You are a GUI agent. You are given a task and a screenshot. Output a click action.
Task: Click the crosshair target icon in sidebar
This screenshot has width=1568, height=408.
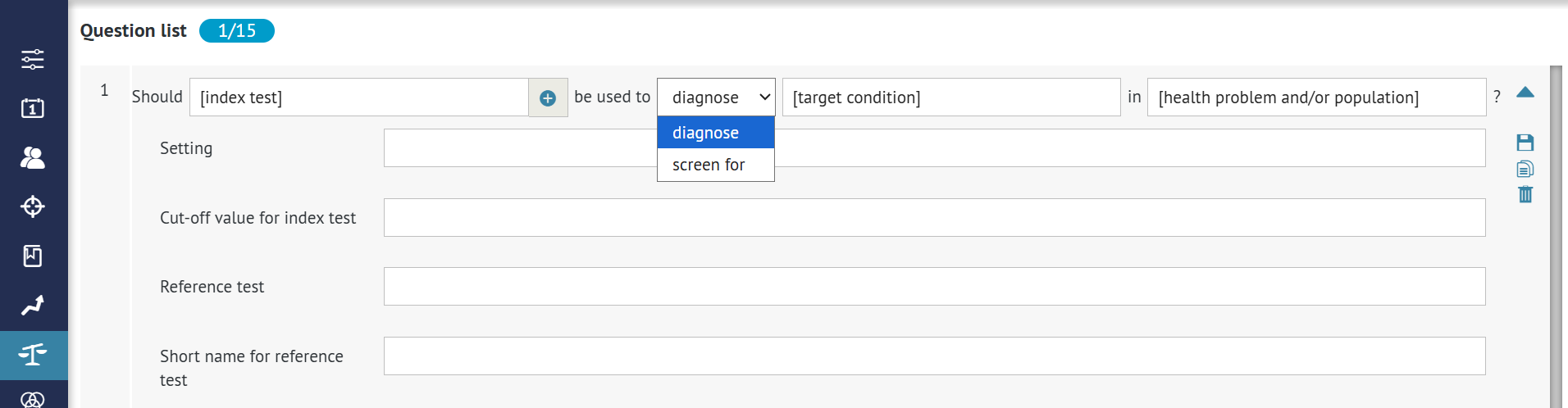33,206
